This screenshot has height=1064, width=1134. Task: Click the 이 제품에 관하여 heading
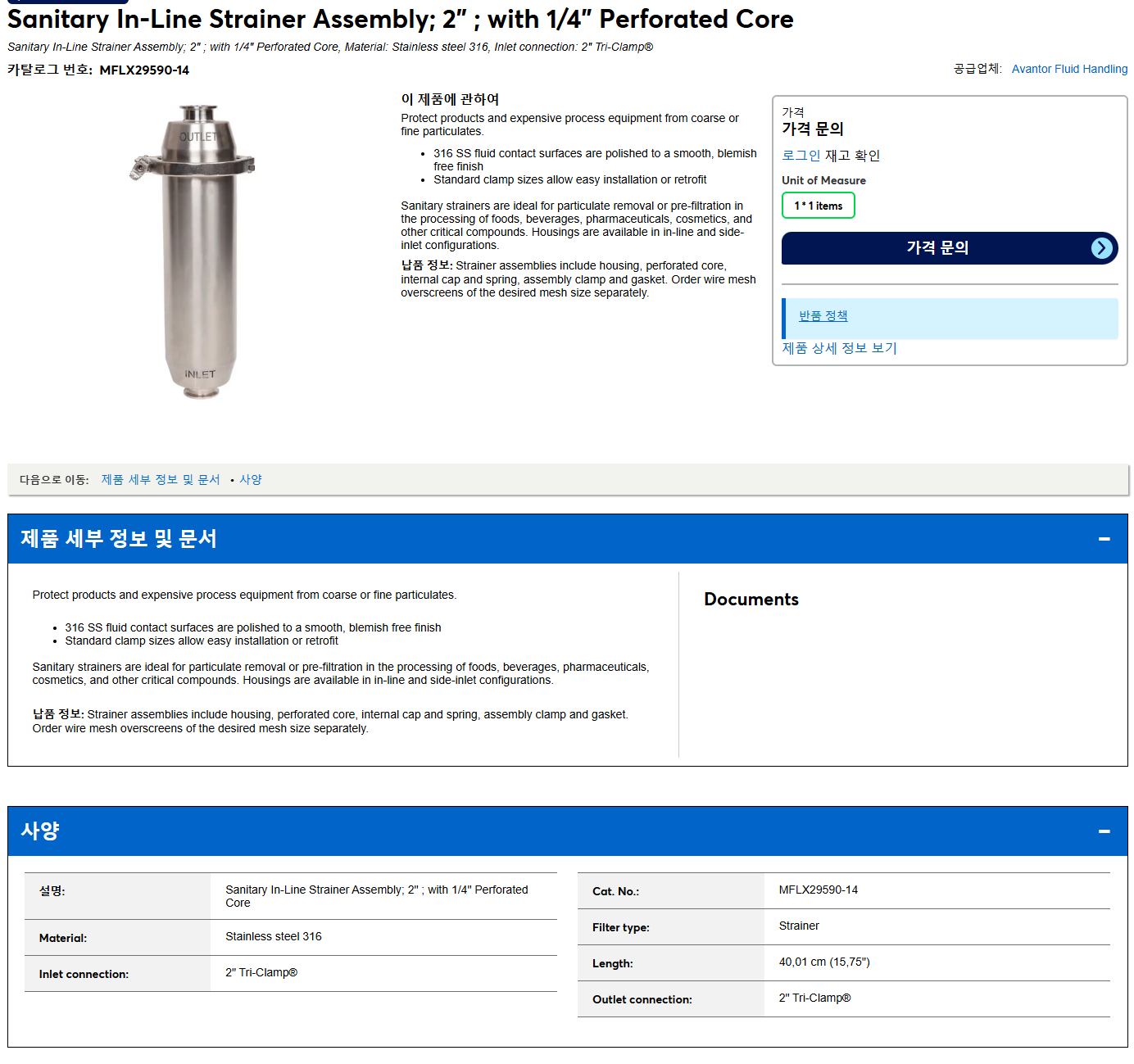coord(450,99)
